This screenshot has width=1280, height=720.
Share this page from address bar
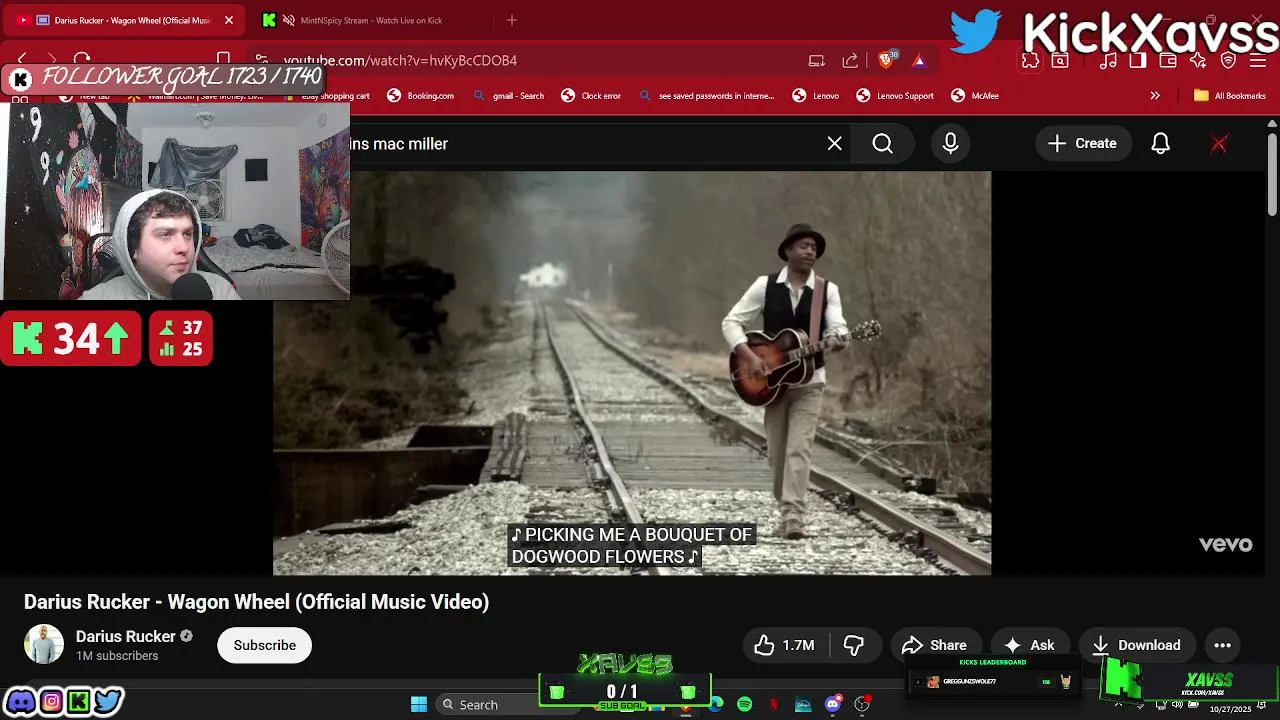click(x=850, y=61)
